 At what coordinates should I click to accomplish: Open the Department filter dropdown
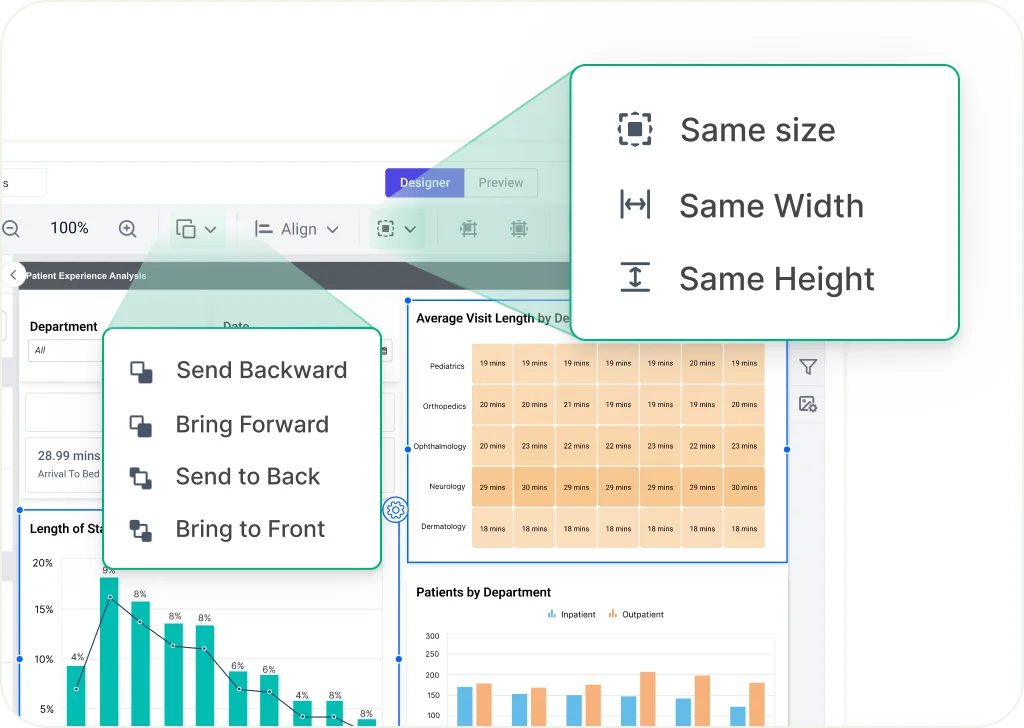point(63,351)
